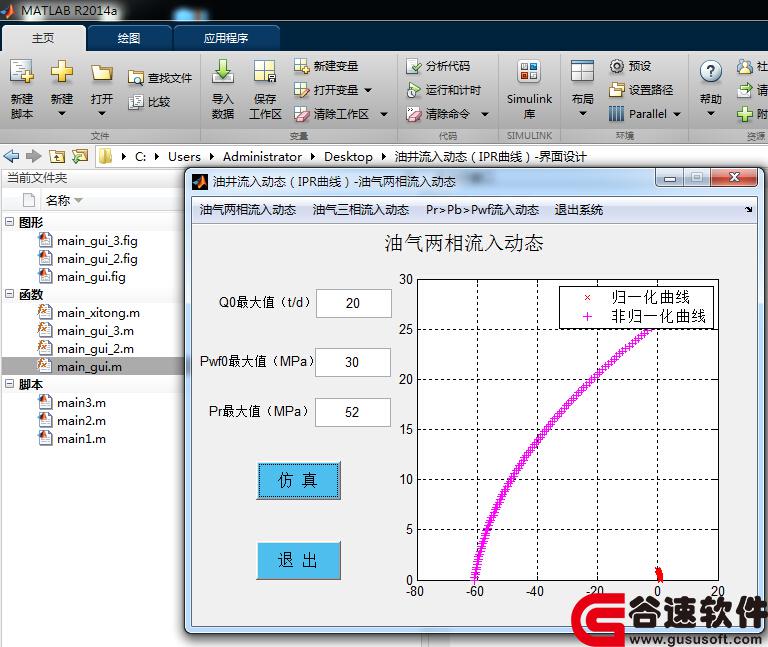Click the 退出 button
This screenshot has width=768, height=647.
pyautogui.click(x=298, y=560)
